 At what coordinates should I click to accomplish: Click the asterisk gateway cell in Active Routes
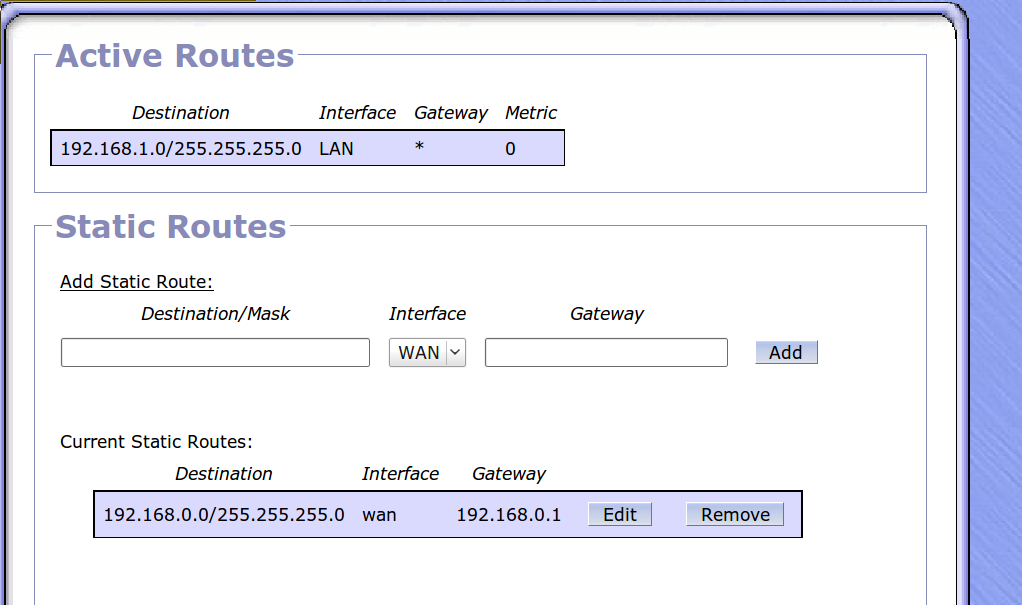pyautogui.click(x=420, y=146)
